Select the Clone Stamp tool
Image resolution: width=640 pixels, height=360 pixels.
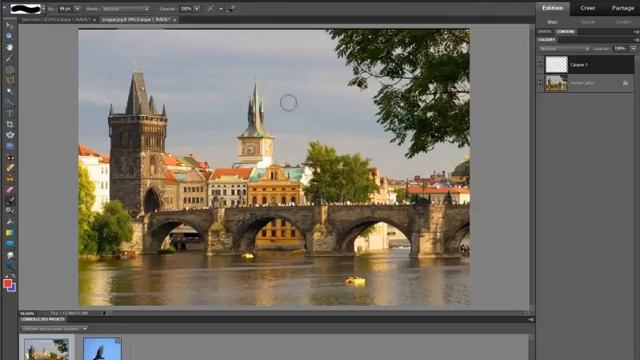tap(9, 179)
